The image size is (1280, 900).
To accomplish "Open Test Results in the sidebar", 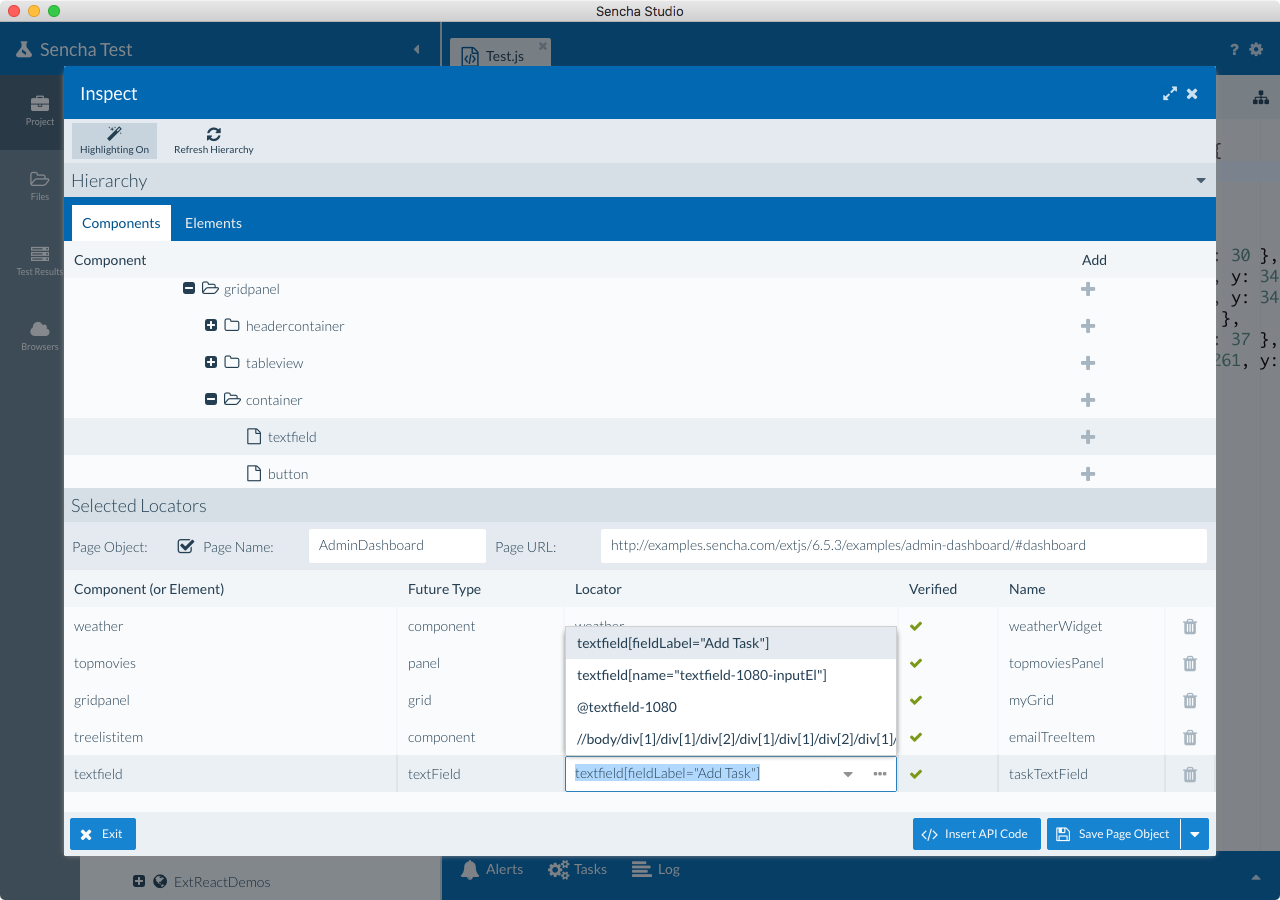I will (40, 261).
